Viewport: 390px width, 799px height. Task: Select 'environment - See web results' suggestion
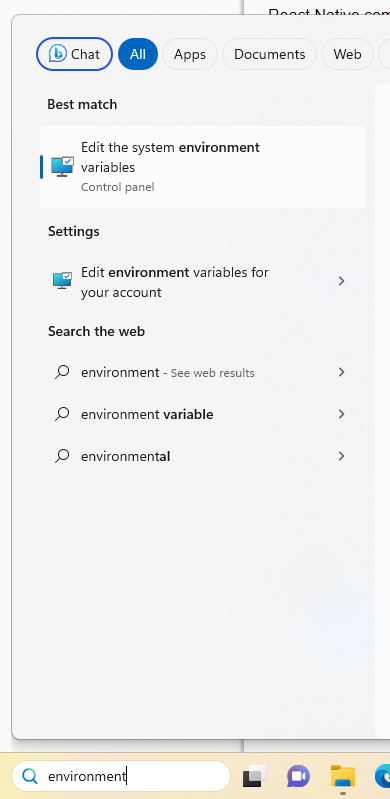[202, 372]
